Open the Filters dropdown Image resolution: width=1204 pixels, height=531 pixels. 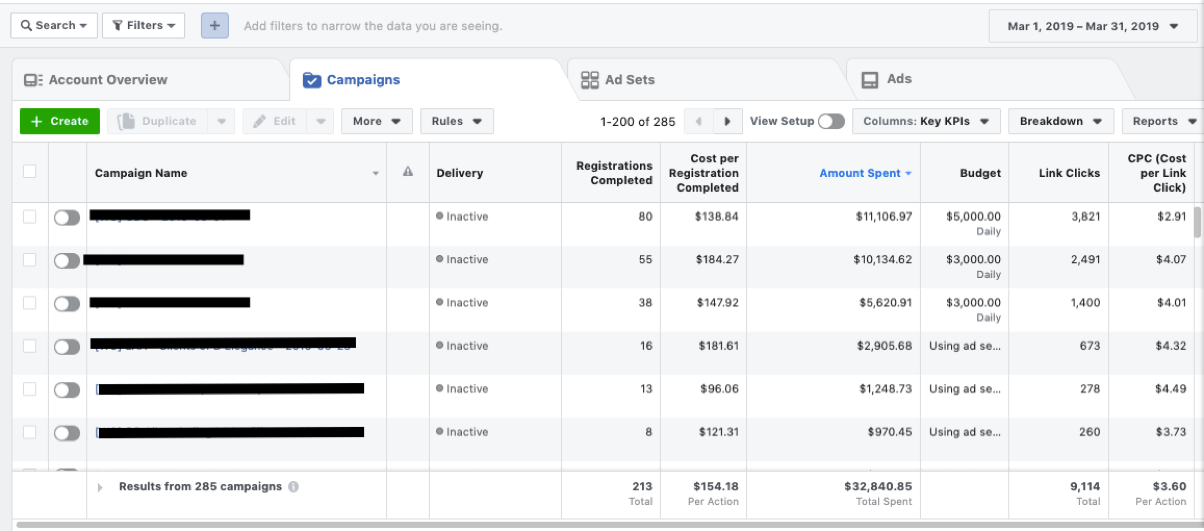(143, 26)
